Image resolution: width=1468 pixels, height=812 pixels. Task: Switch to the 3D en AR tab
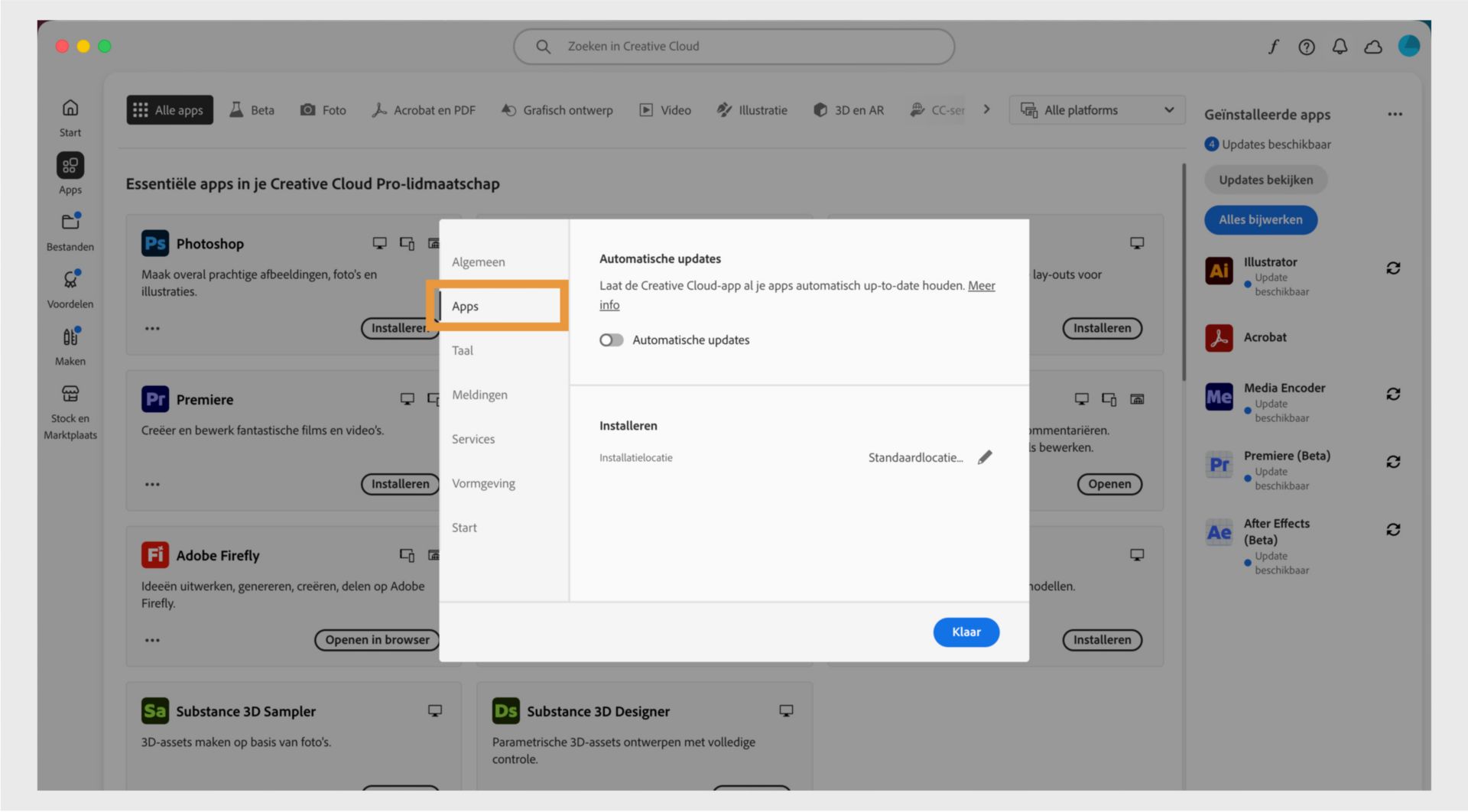pos(848,110)
